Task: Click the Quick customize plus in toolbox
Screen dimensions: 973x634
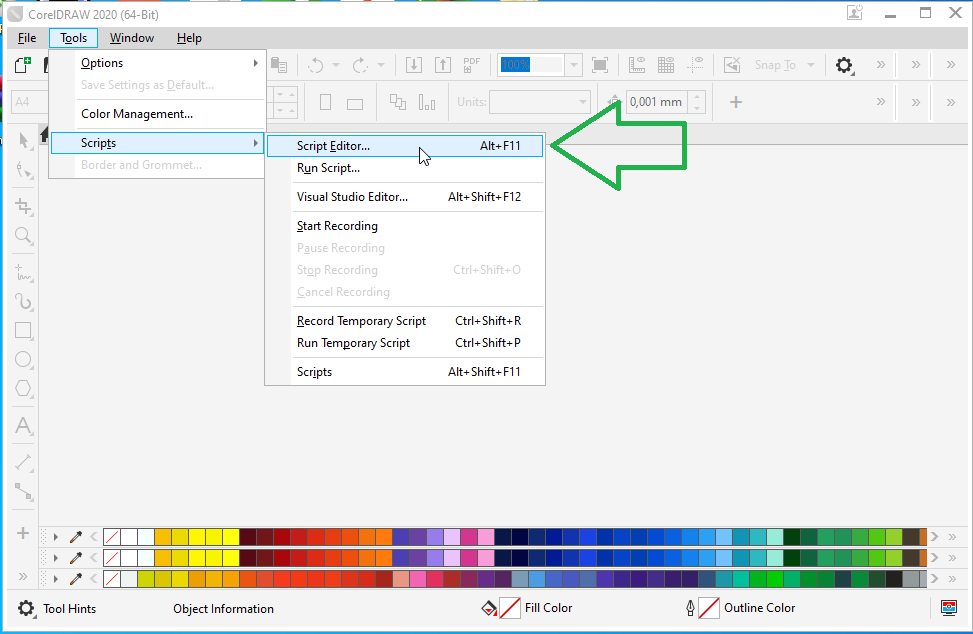Action: click(23, 533)
